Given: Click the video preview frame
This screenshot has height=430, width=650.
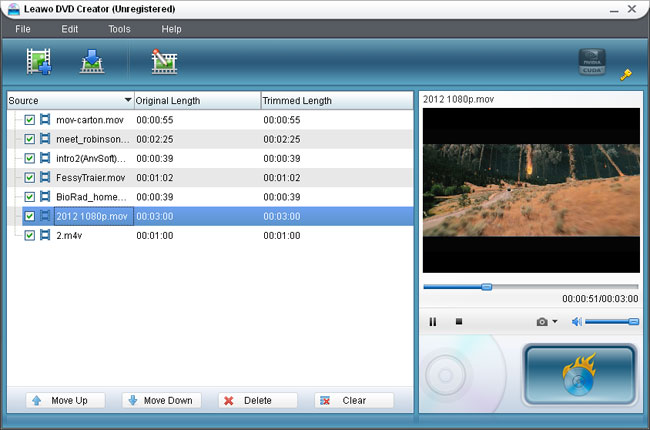Looking at the screenshot, I should [x=531, y=190].
